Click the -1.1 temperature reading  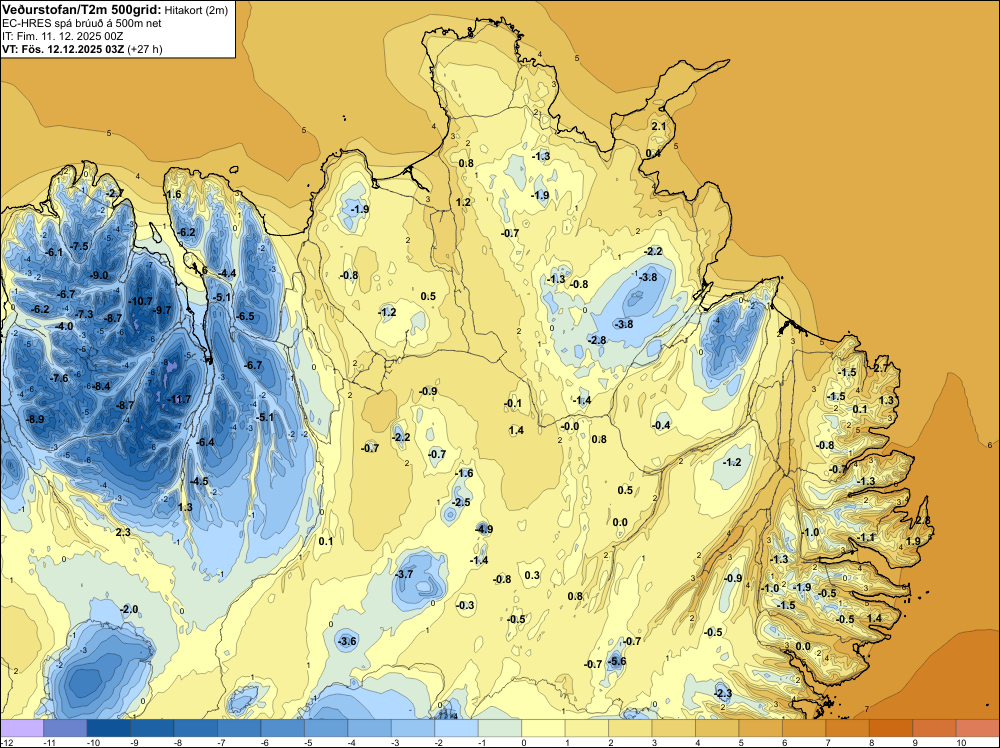866,538
